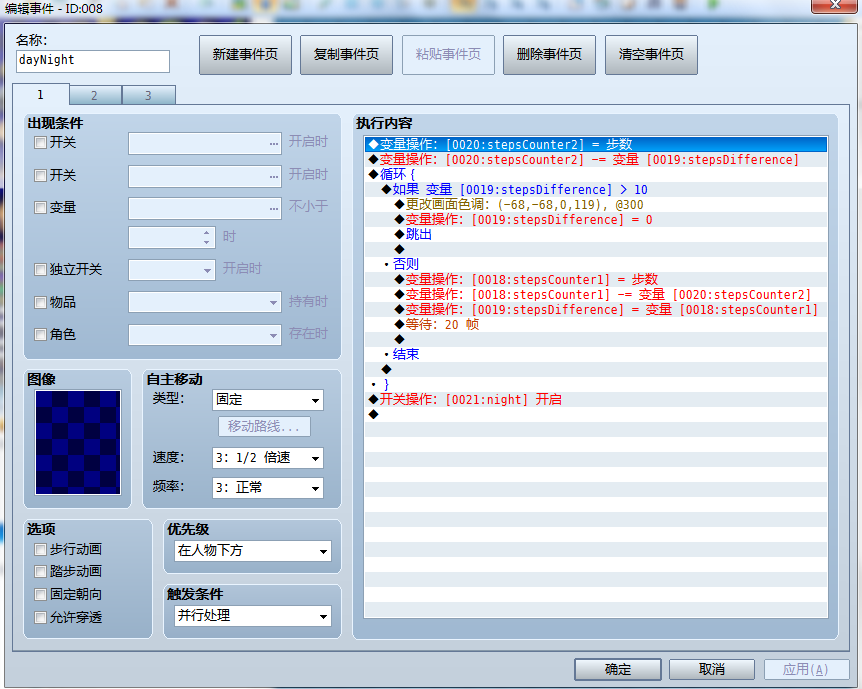Enable the 物品 condition checkbox

coord(40,302)
